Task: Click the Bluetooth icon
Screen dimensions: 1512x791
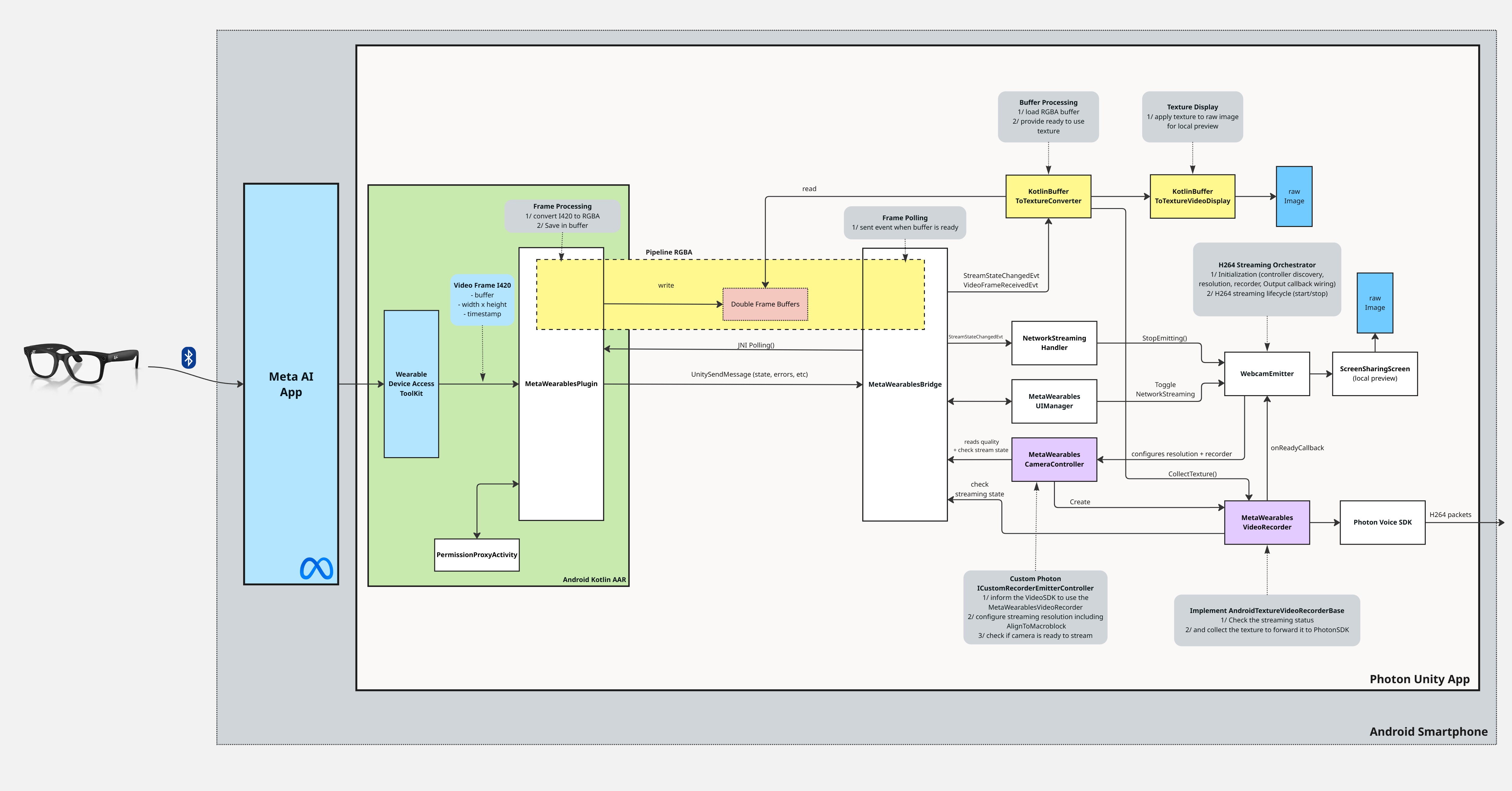Action: [x=188, y=357]
